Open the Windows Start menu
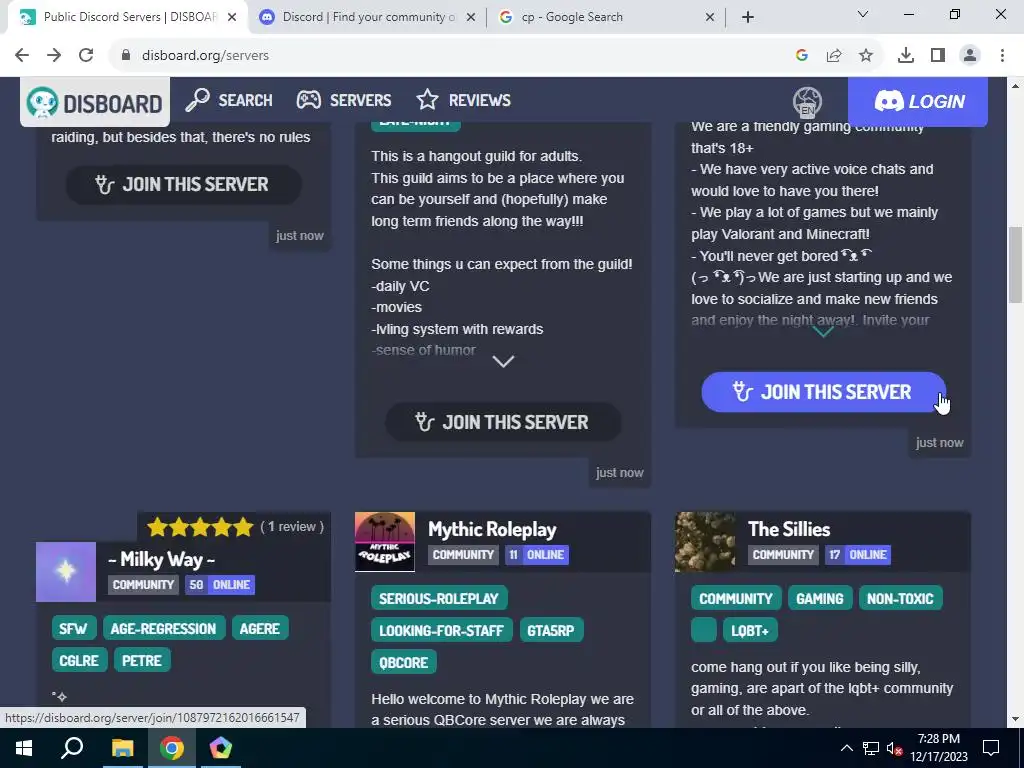 [24, 748]
